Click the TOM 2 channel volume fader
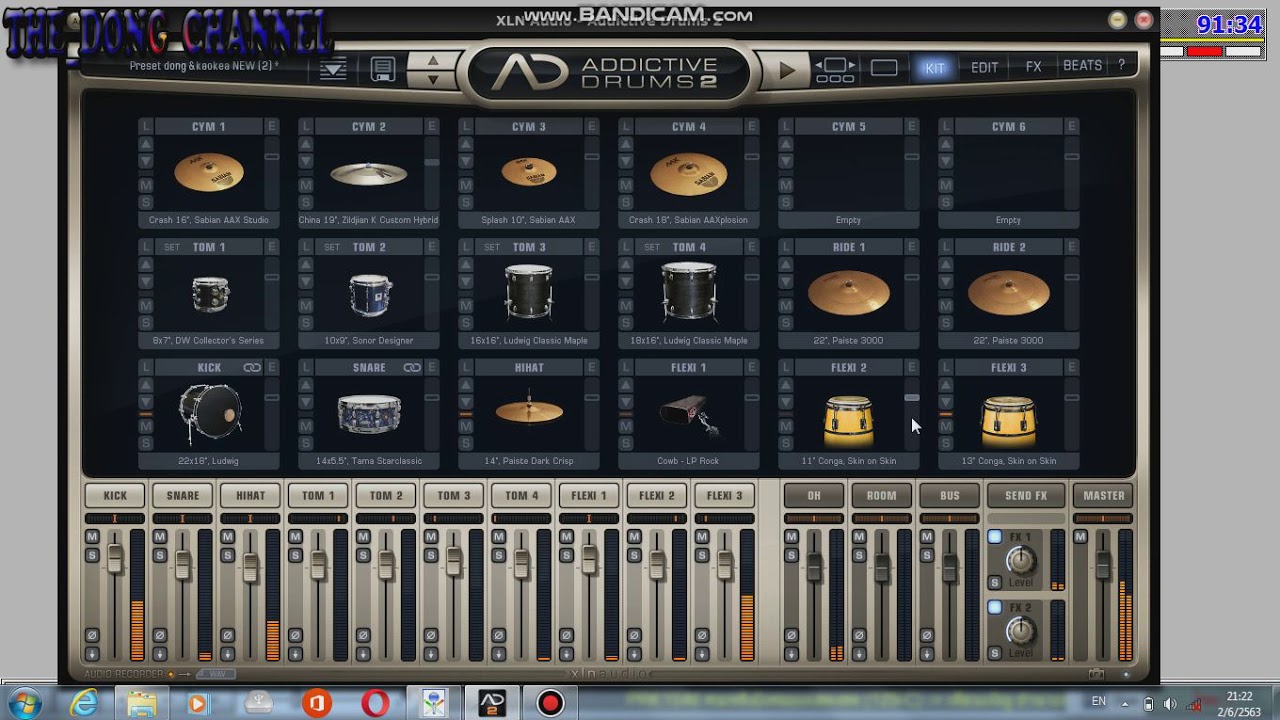 (386, 565)
